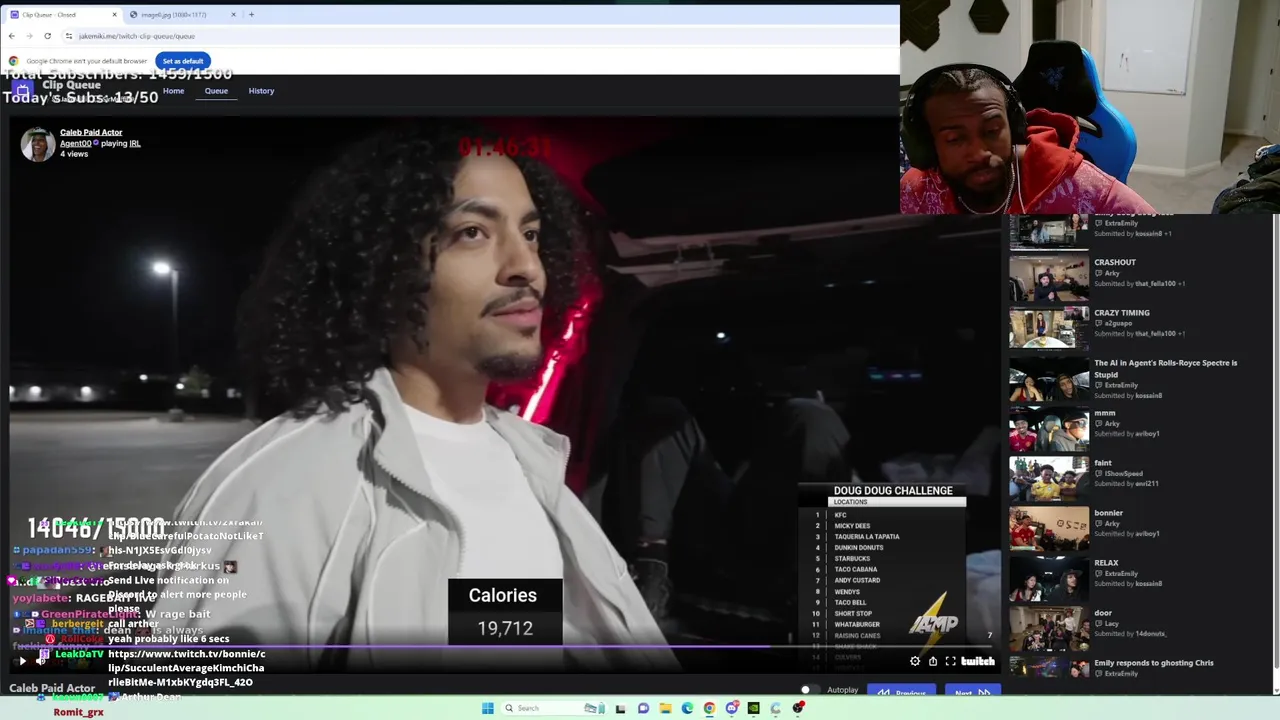Close the image0.jpg tab
Screen dimensions: 1280x720
233,15
